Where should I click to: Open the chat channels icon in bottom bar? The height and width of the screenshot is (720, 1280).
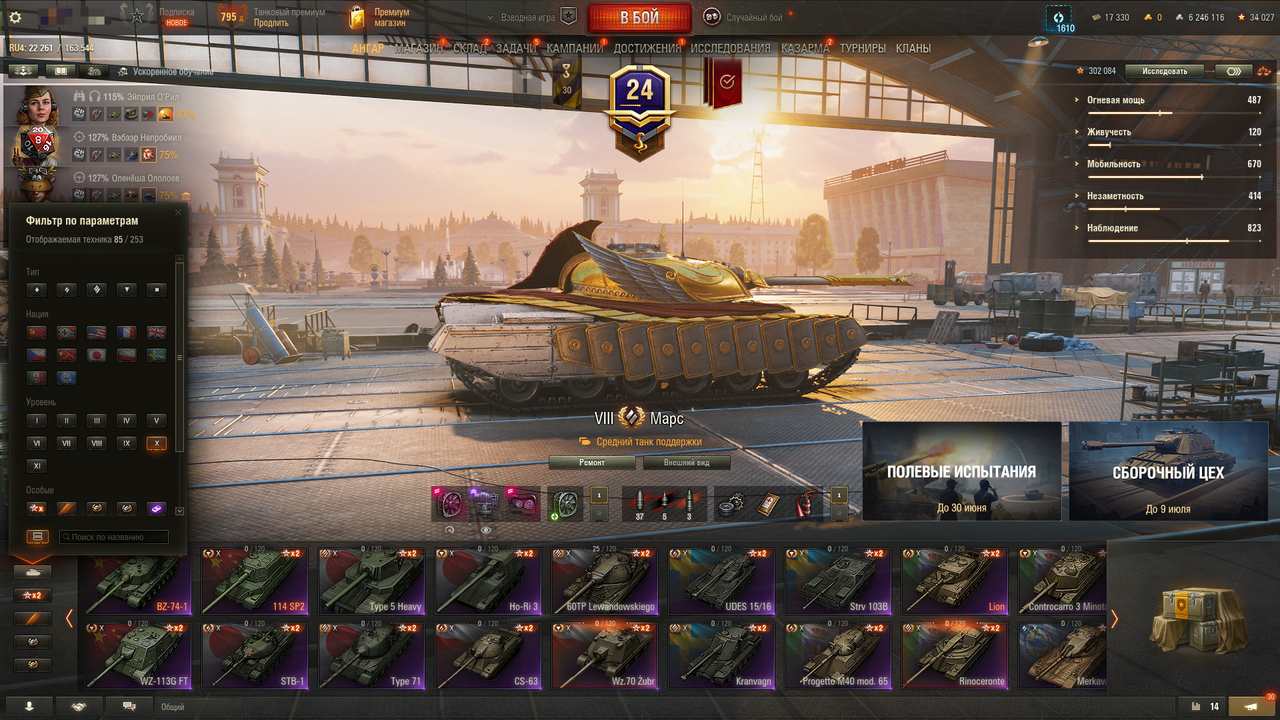point(129,706)
